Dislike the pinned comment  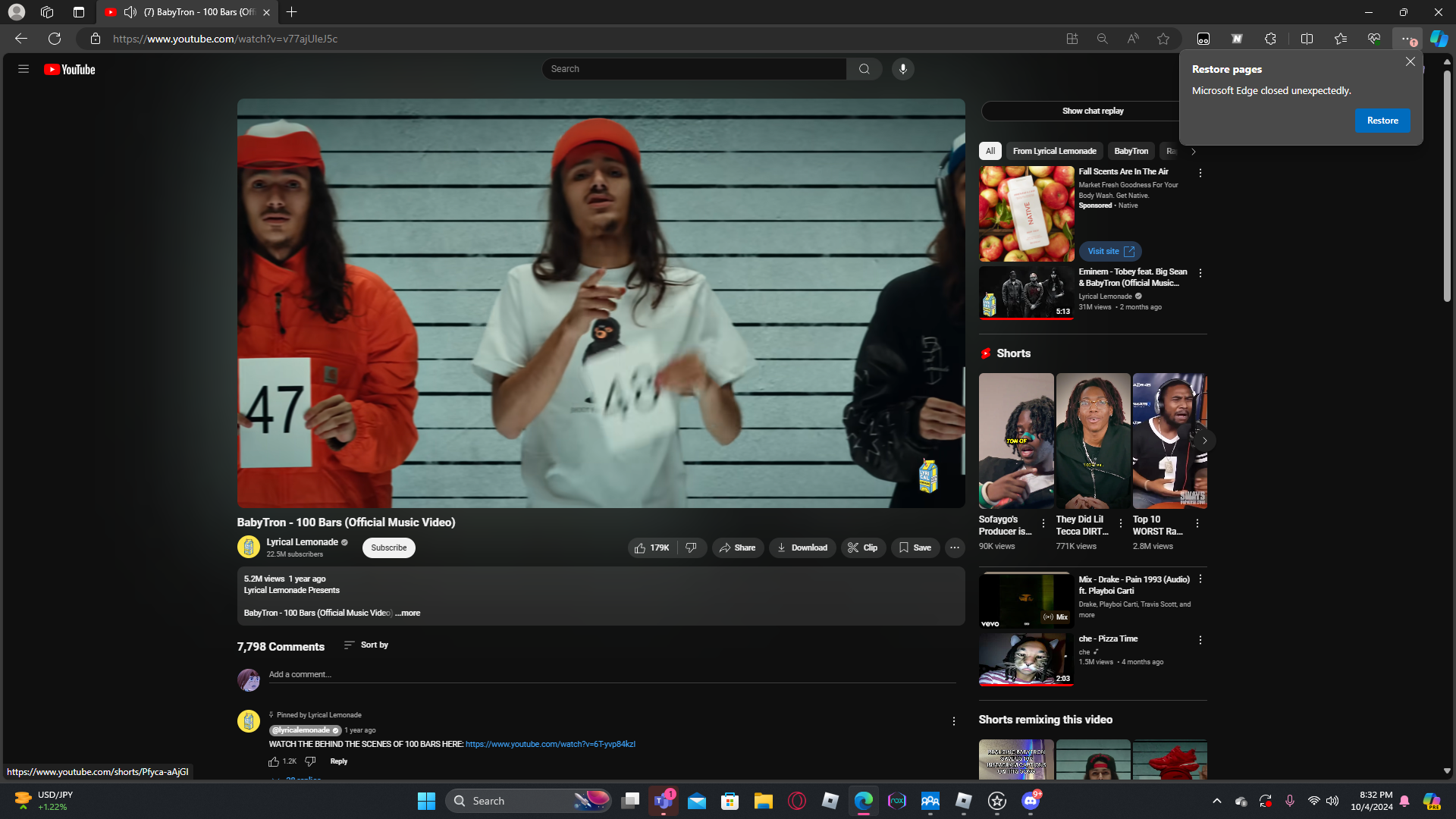[x=310, y=761]
